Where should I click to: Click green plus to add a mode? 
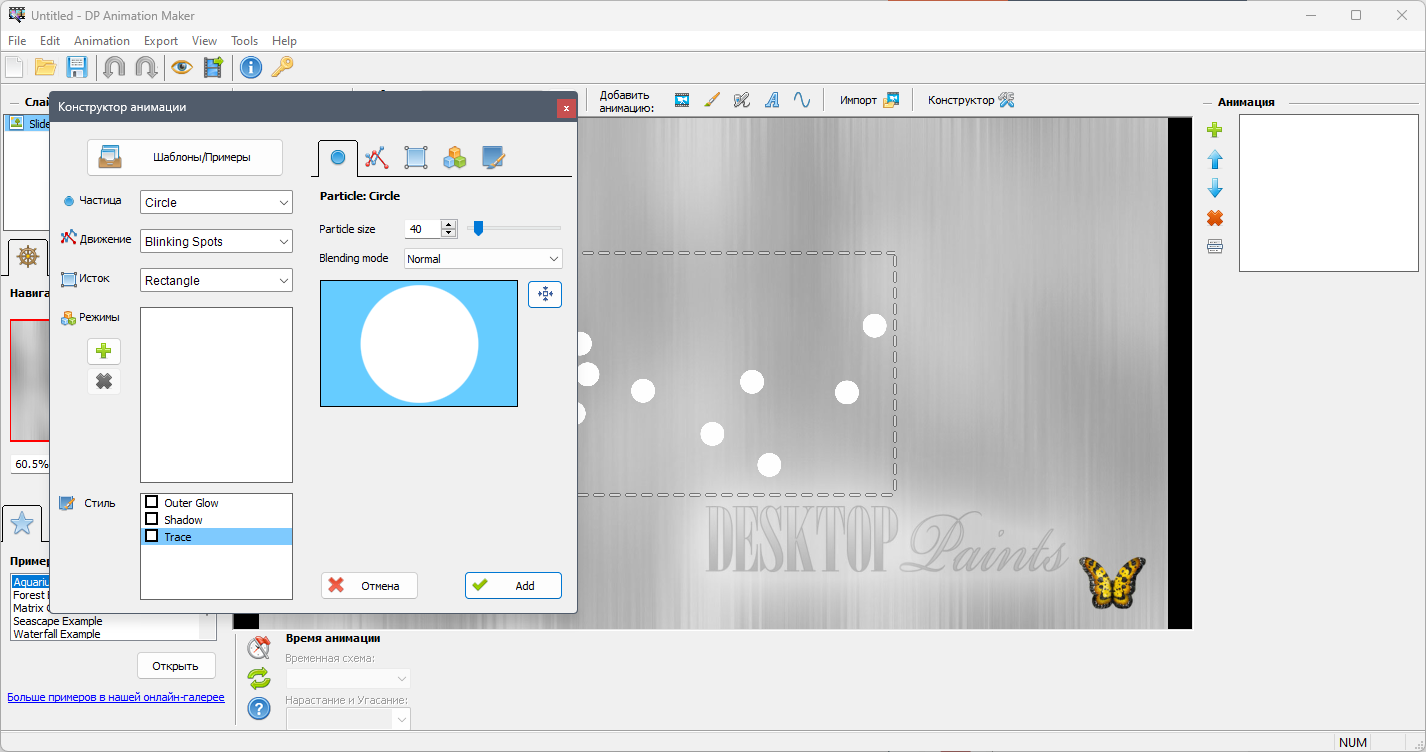pos(104,351)
